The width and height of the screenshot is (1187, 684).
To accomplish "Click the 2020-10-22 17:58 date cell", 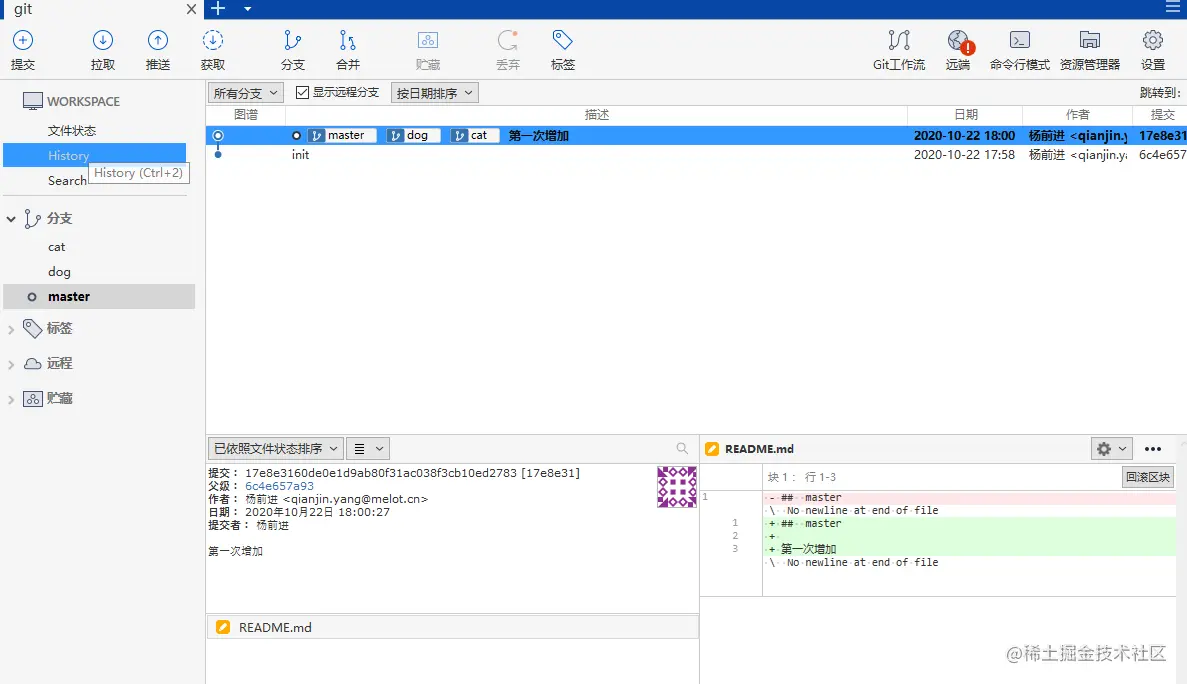I will (x=964, y=154).
